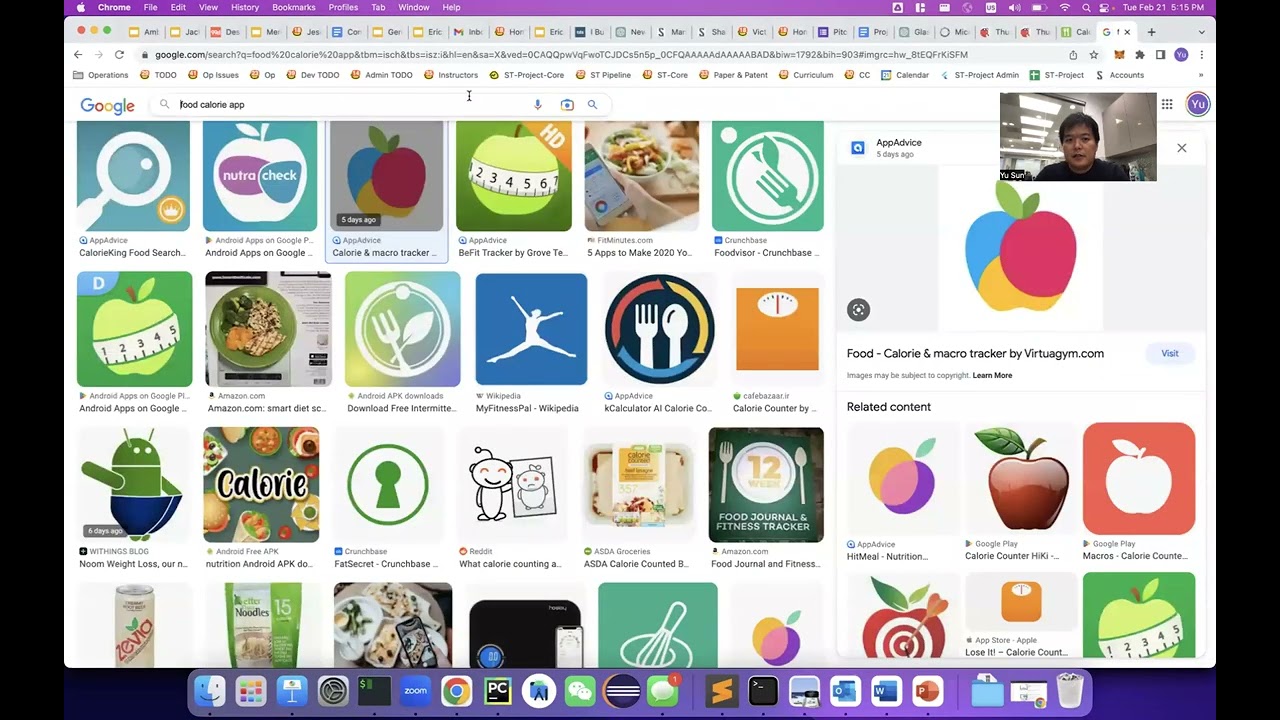
Task: Open the Window menu
Action: coord(413,7)
